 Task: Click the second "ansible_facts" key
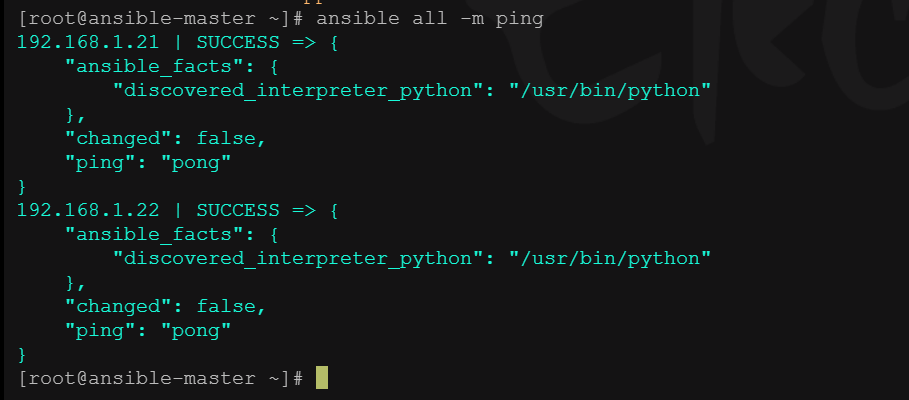coord(154,234)
